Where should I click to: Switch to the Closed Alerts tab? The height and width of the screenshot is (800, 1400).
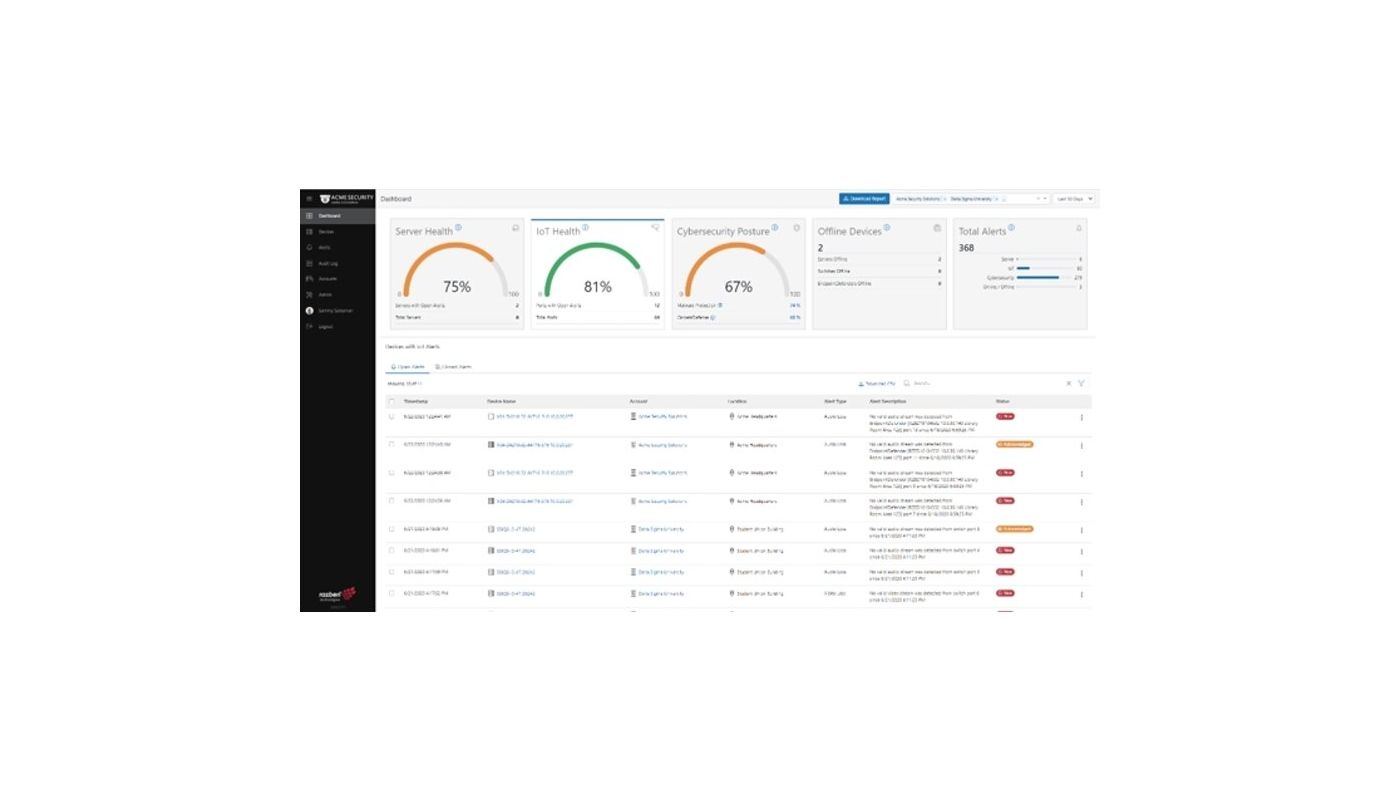point(454,367)
